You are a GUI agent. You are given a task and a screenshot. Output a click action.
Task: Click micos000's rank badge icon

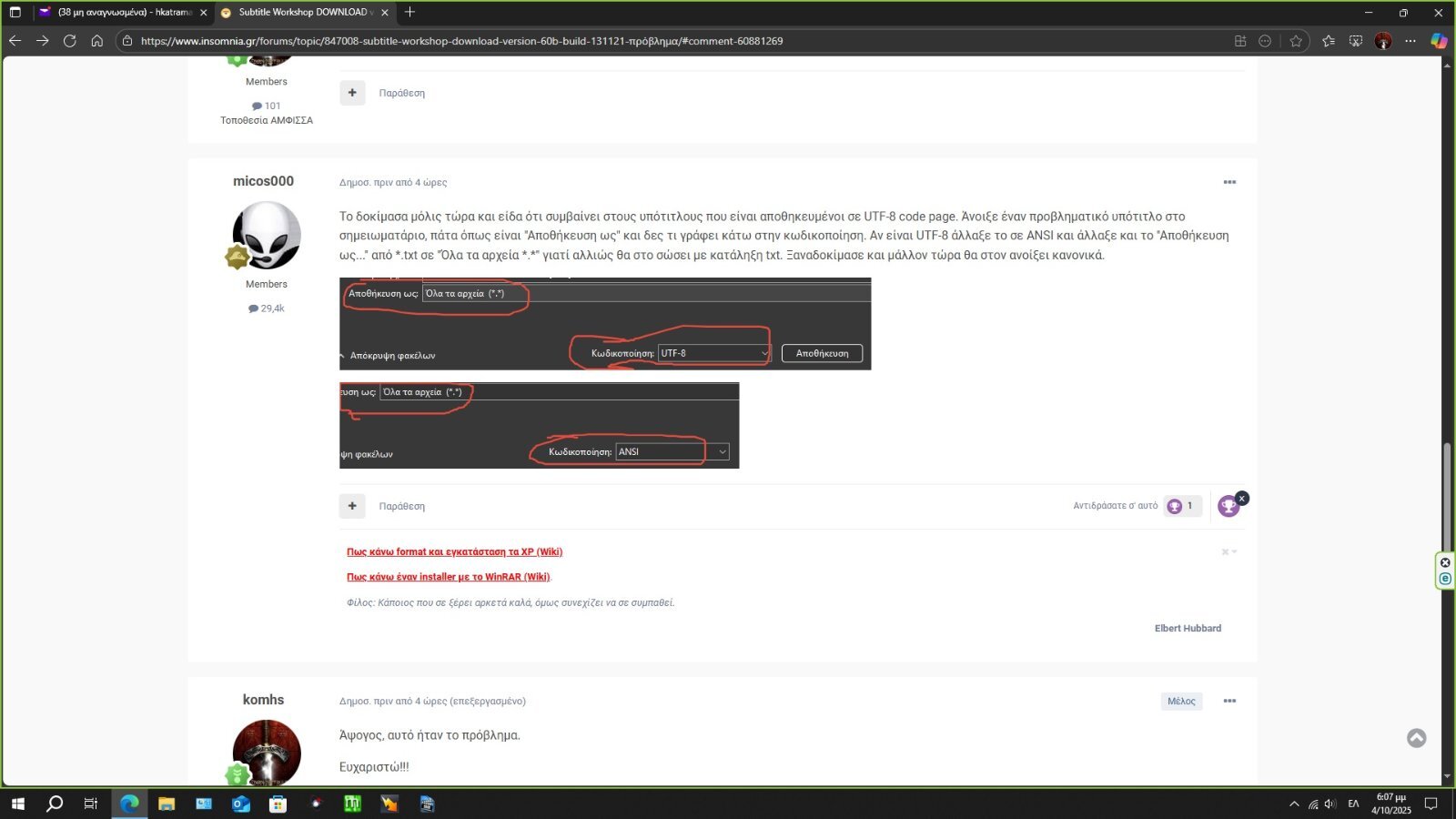[x=238, y=258]
